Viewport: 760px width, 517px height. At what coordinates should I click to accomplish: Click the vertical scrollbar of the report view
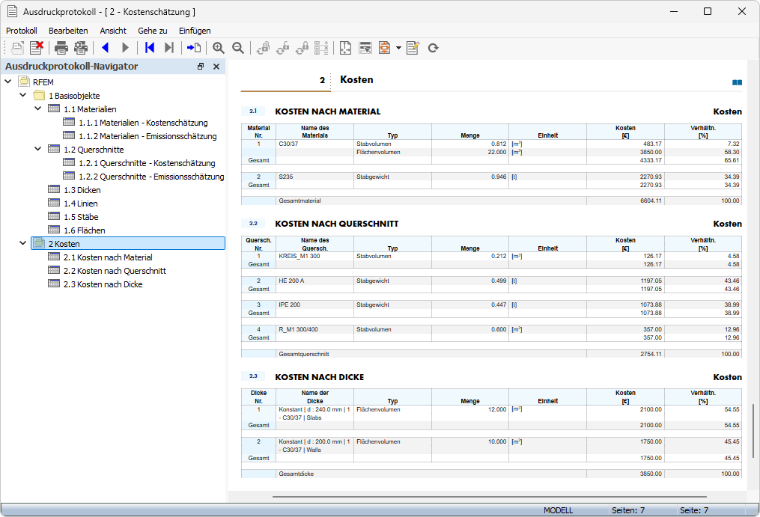(x=752, y=431)
